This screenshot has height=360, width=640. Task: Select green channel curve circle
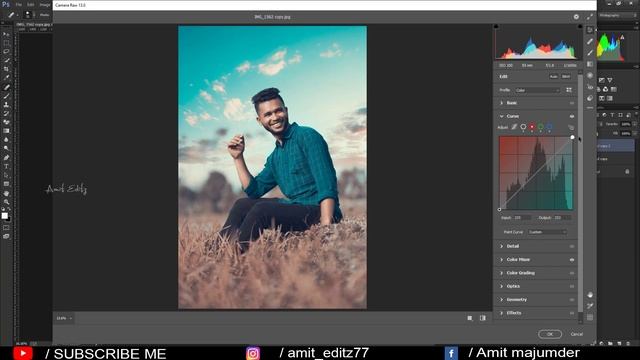(540, 127)
